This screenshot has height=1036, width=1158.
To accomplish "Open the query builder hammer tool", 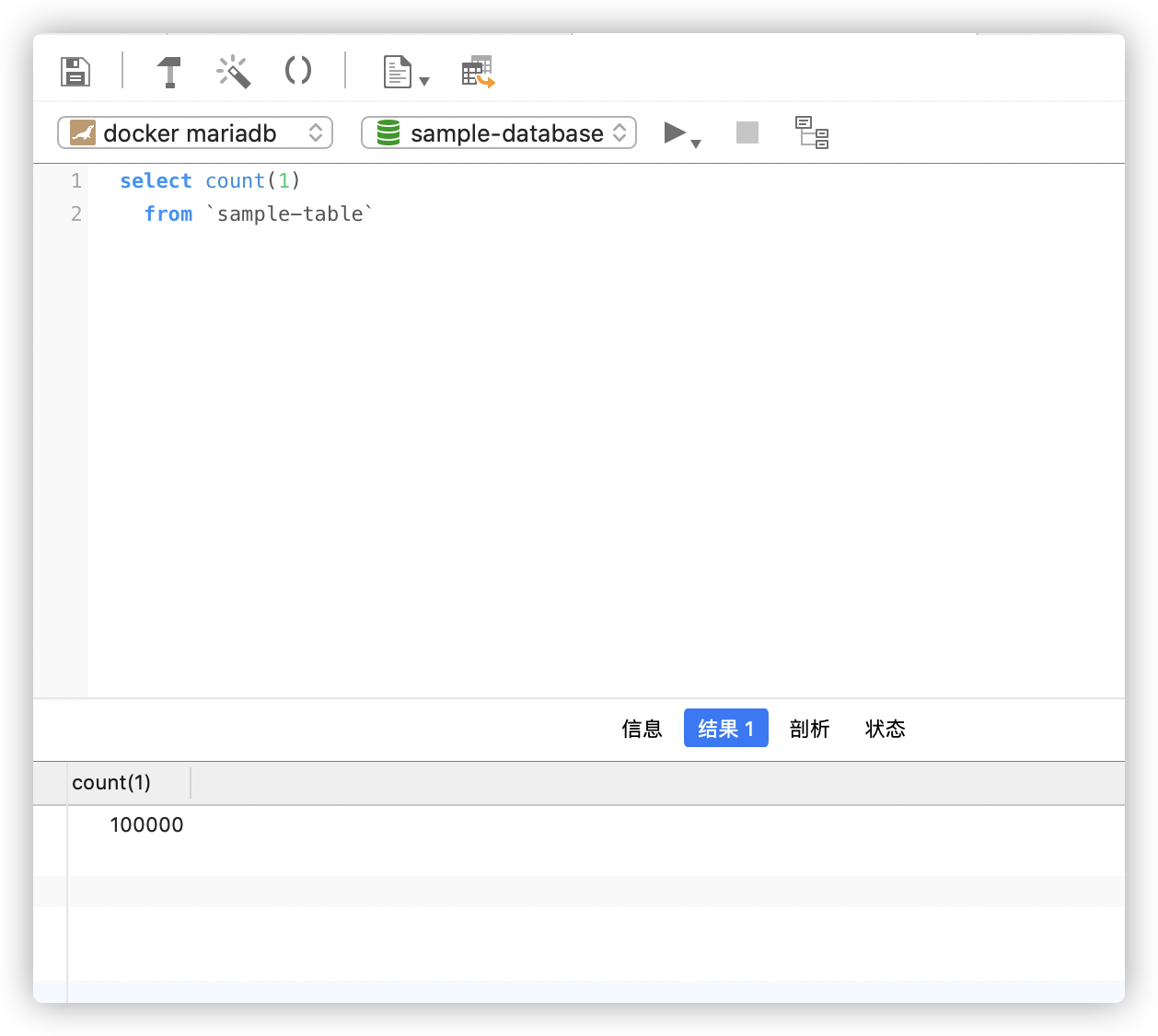I will click(x=169, y=72).
